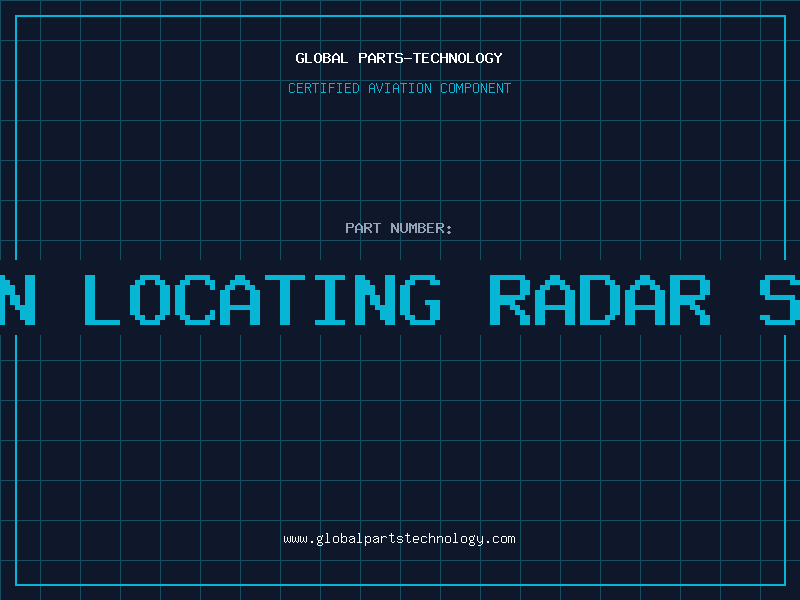
Task: Click the large word RADAR
Action: tap(600, 299)
